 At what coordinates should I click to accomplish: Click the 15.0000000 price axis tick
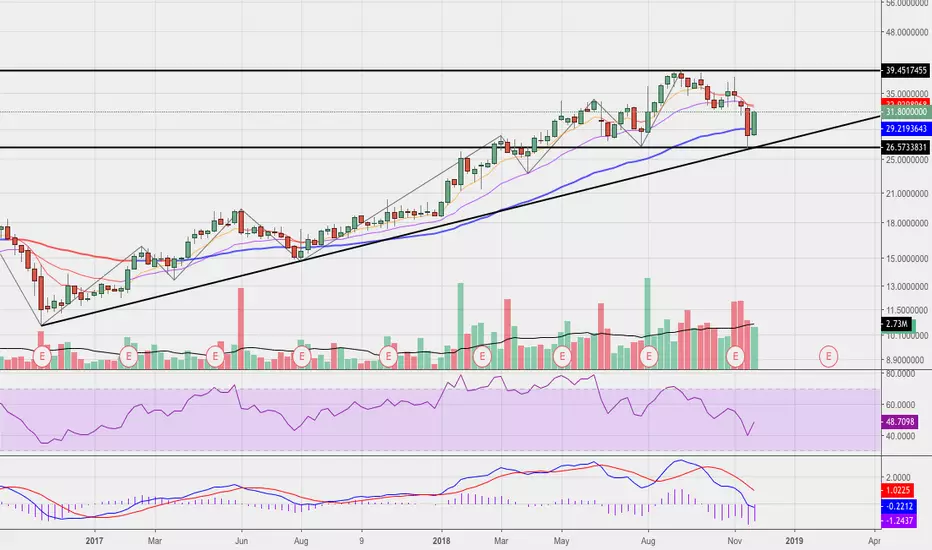[x=907, y=259]
